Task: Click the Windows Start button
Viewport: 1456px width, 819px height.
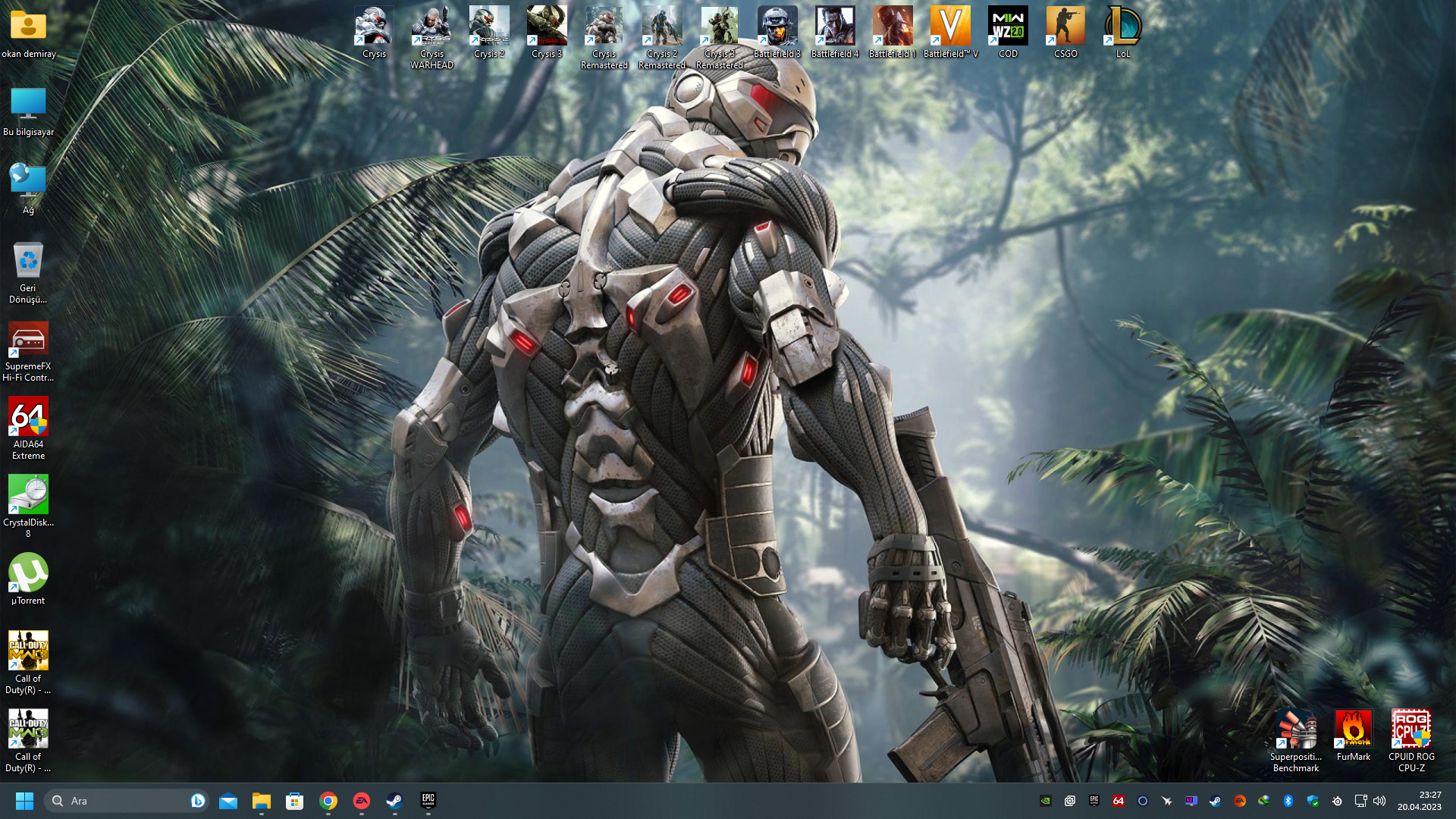Action: 24,801
